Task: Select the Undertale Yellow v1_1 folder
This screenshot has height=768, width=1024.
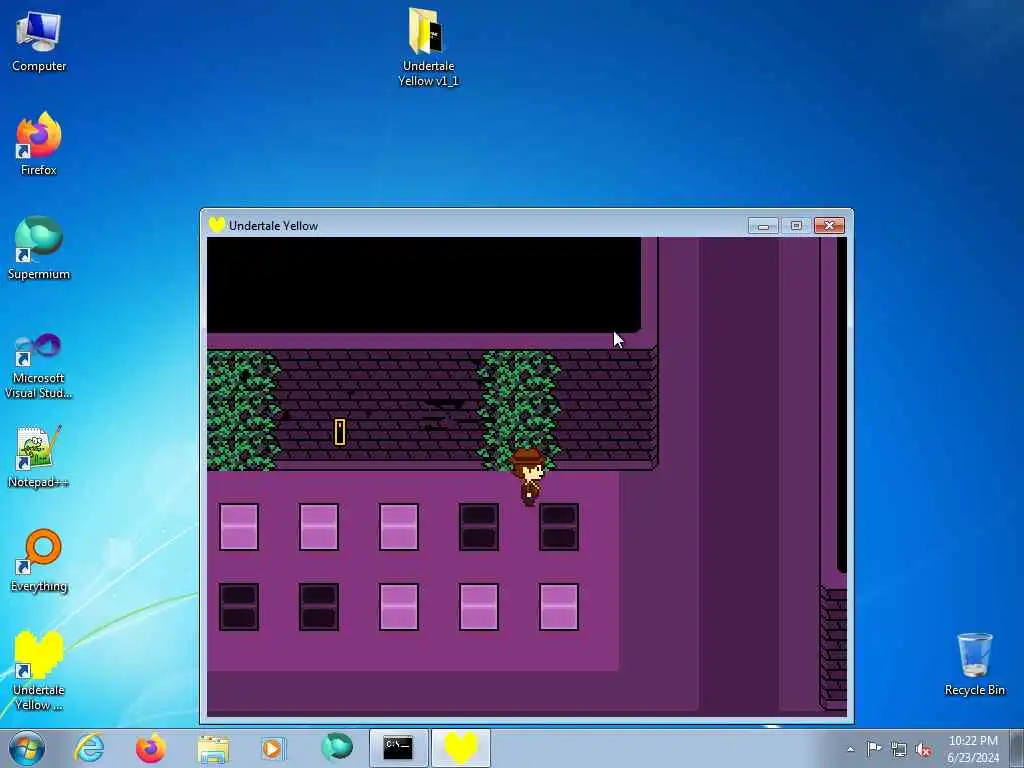Action: point(428,47)
